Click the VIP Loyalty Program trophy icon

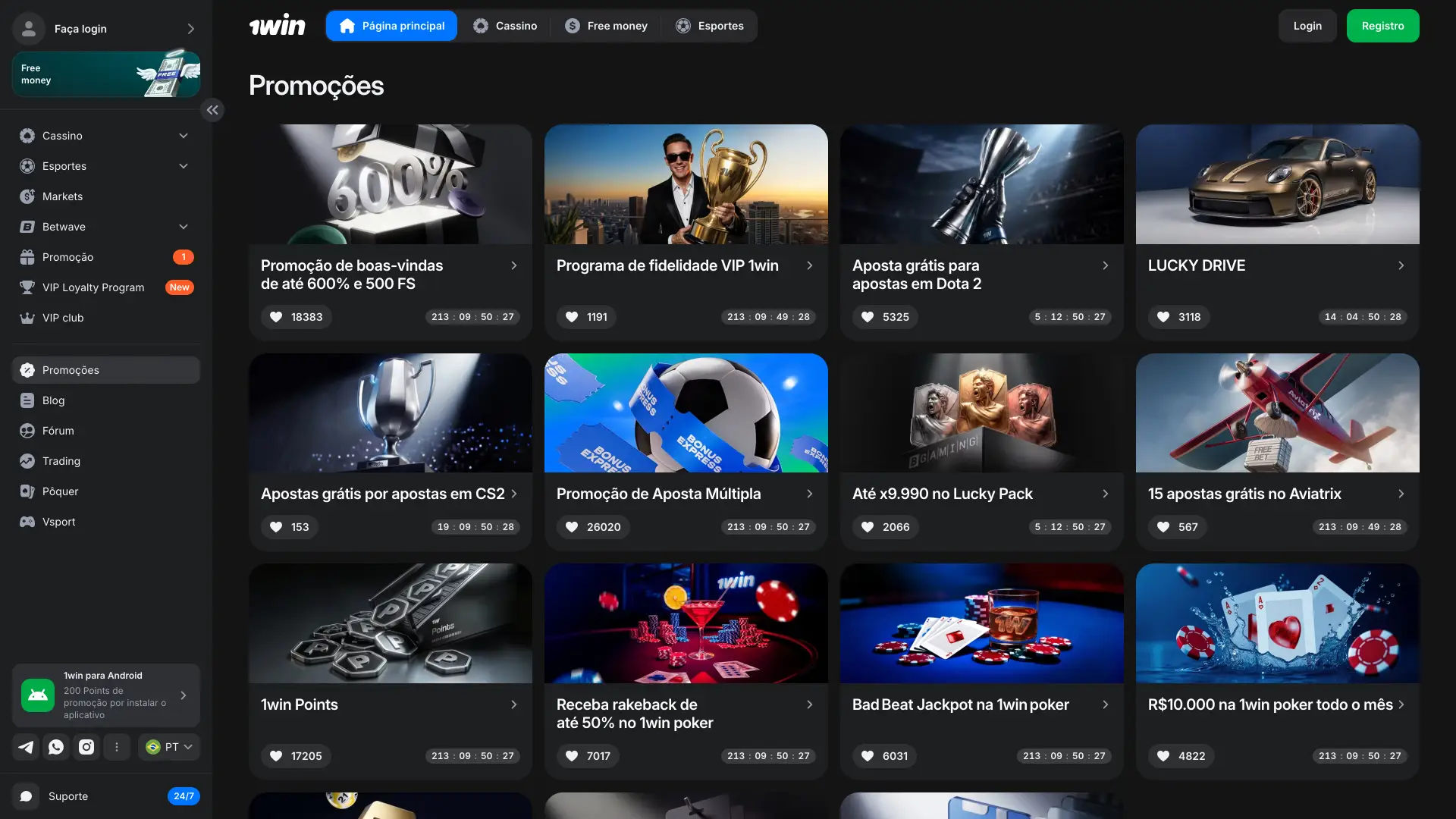pyautogui.click(x=27, y=287)
